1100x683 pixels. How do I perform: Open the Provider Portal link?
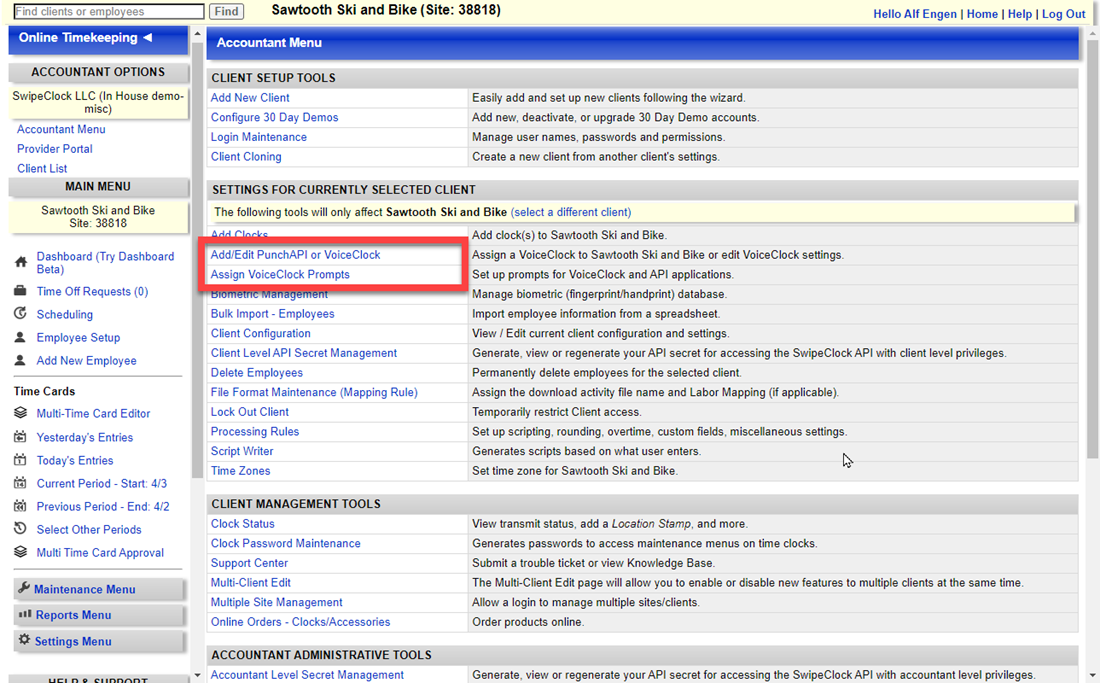tap(55, 149)
